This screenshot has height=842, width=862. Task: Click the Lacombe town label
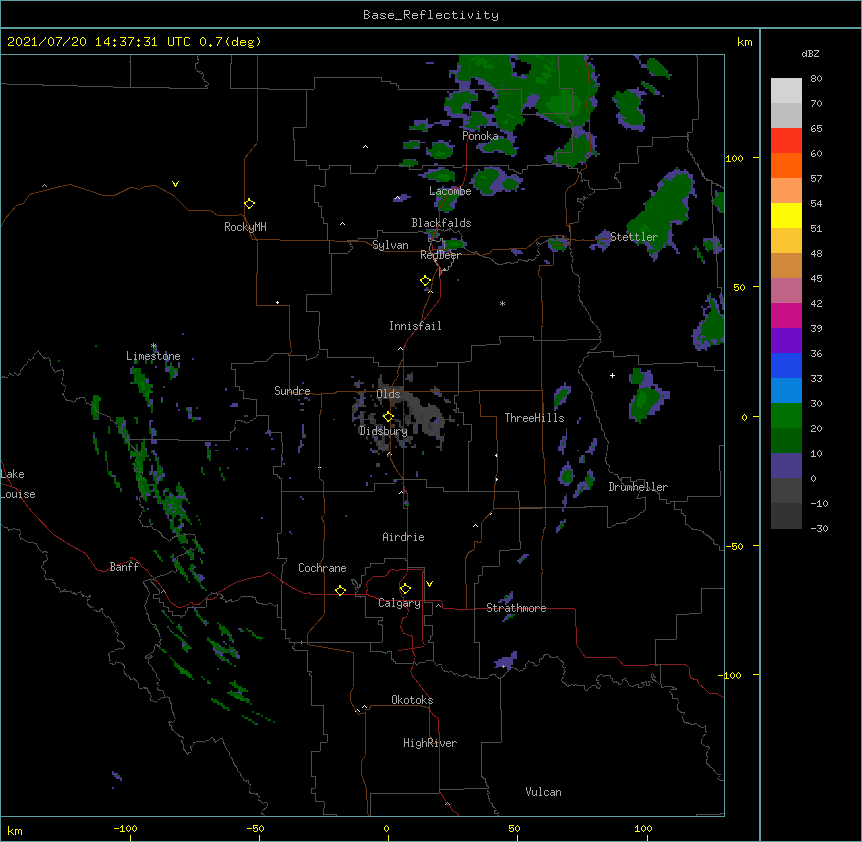click(x=450, y=191)
